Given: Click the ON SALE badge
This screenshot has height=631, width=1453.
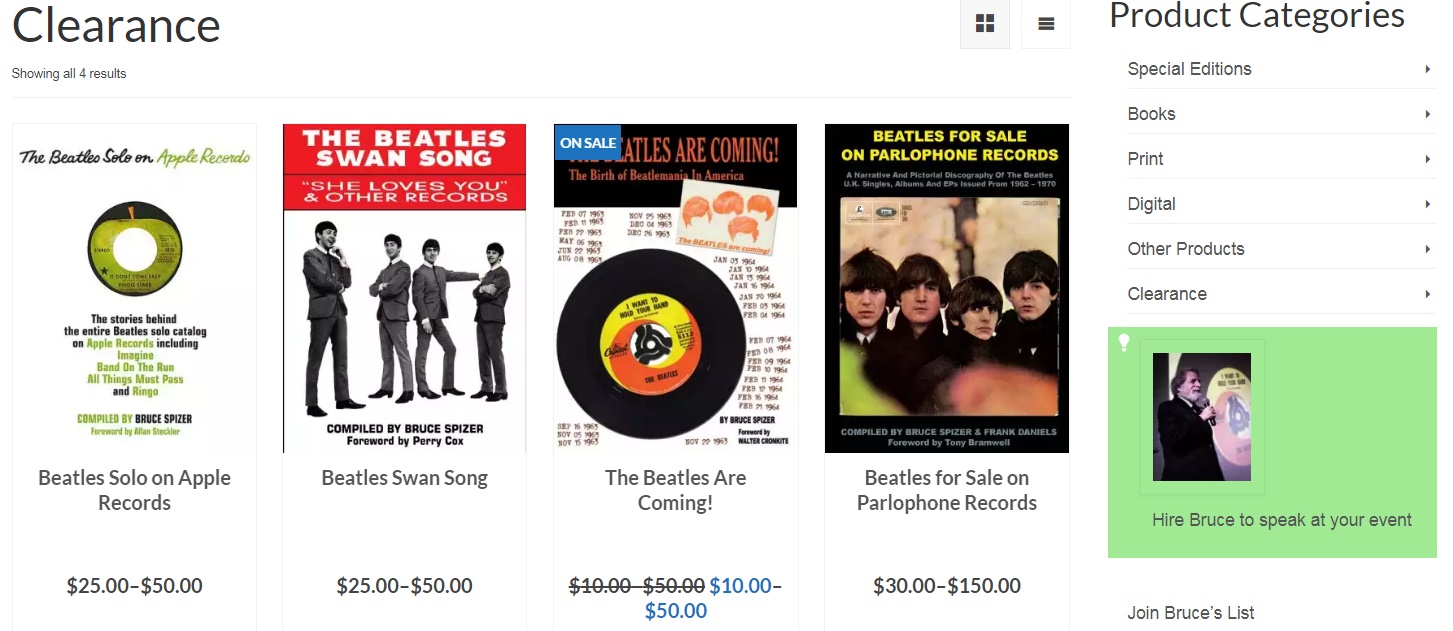Looking at the screenshot, I should click(x=588, y=143).
